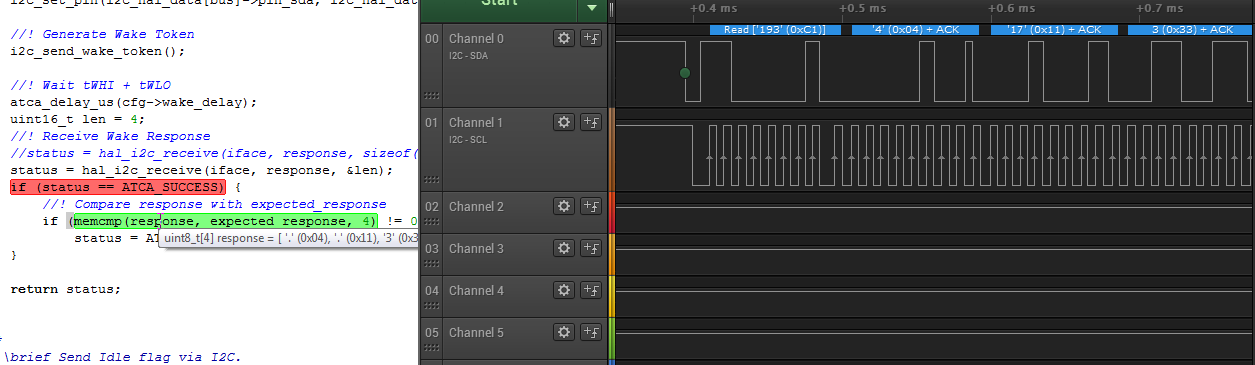Click the +0.5 ms time marker
Image resolution: width=1255 pixels, height=365 pixels.
coord(862,8)
